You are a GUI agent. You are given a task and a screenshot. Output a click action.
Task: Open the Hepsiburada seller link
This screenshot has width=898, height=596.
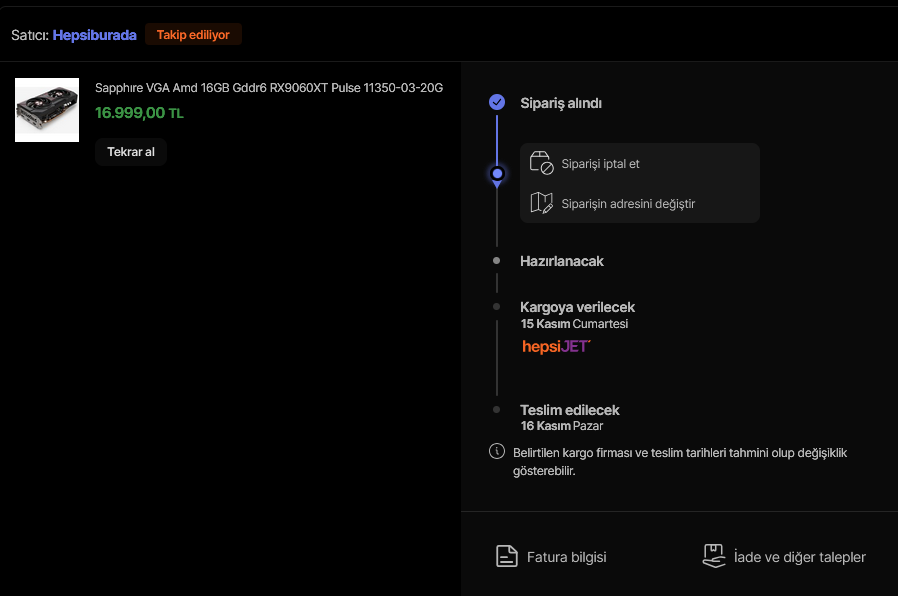tap(94, 35)
